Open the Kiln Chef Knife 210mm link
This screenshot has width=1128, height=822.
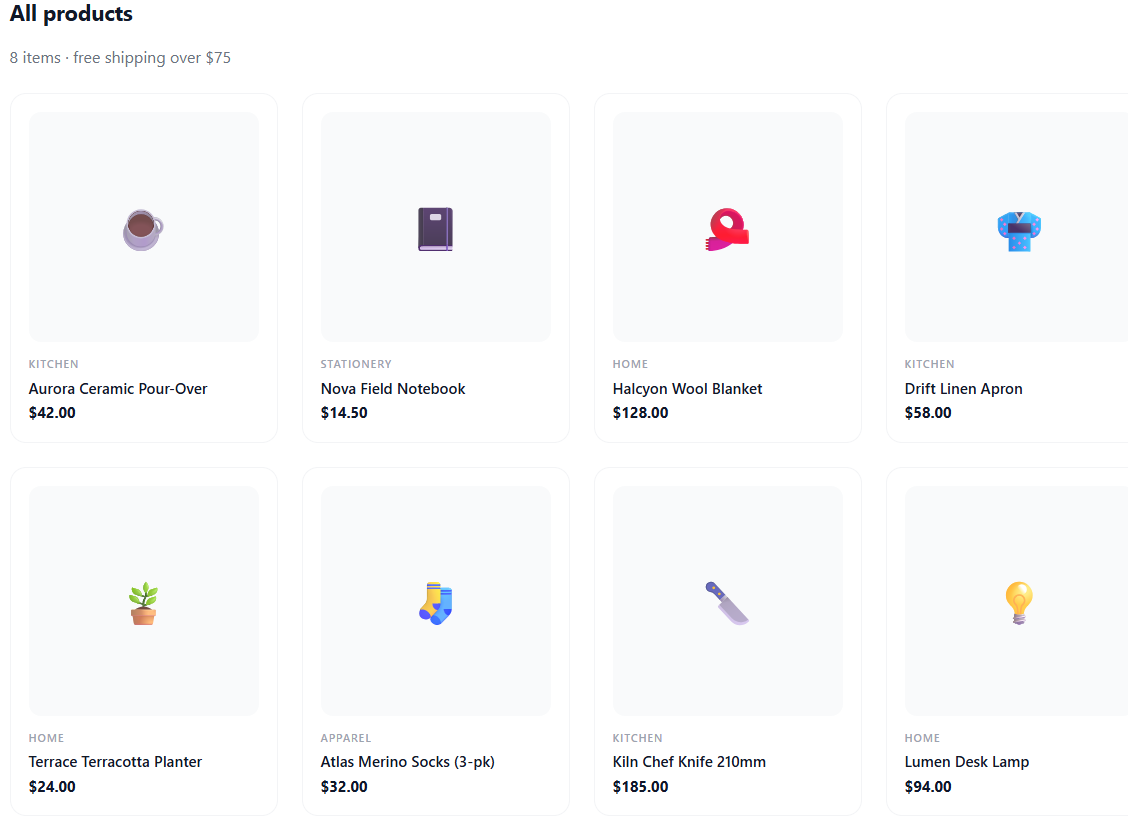[689, 762]
